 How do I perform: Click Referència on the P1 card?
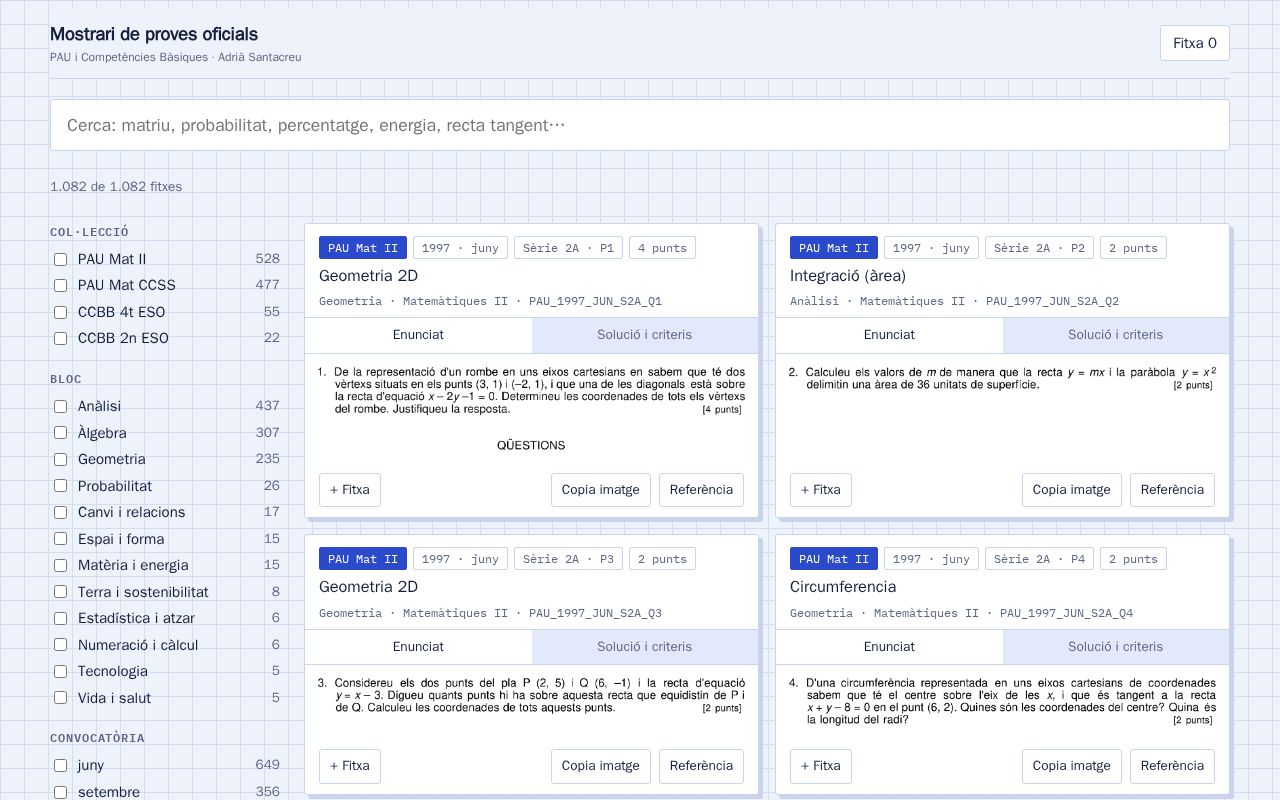click(x=701, y=490)
